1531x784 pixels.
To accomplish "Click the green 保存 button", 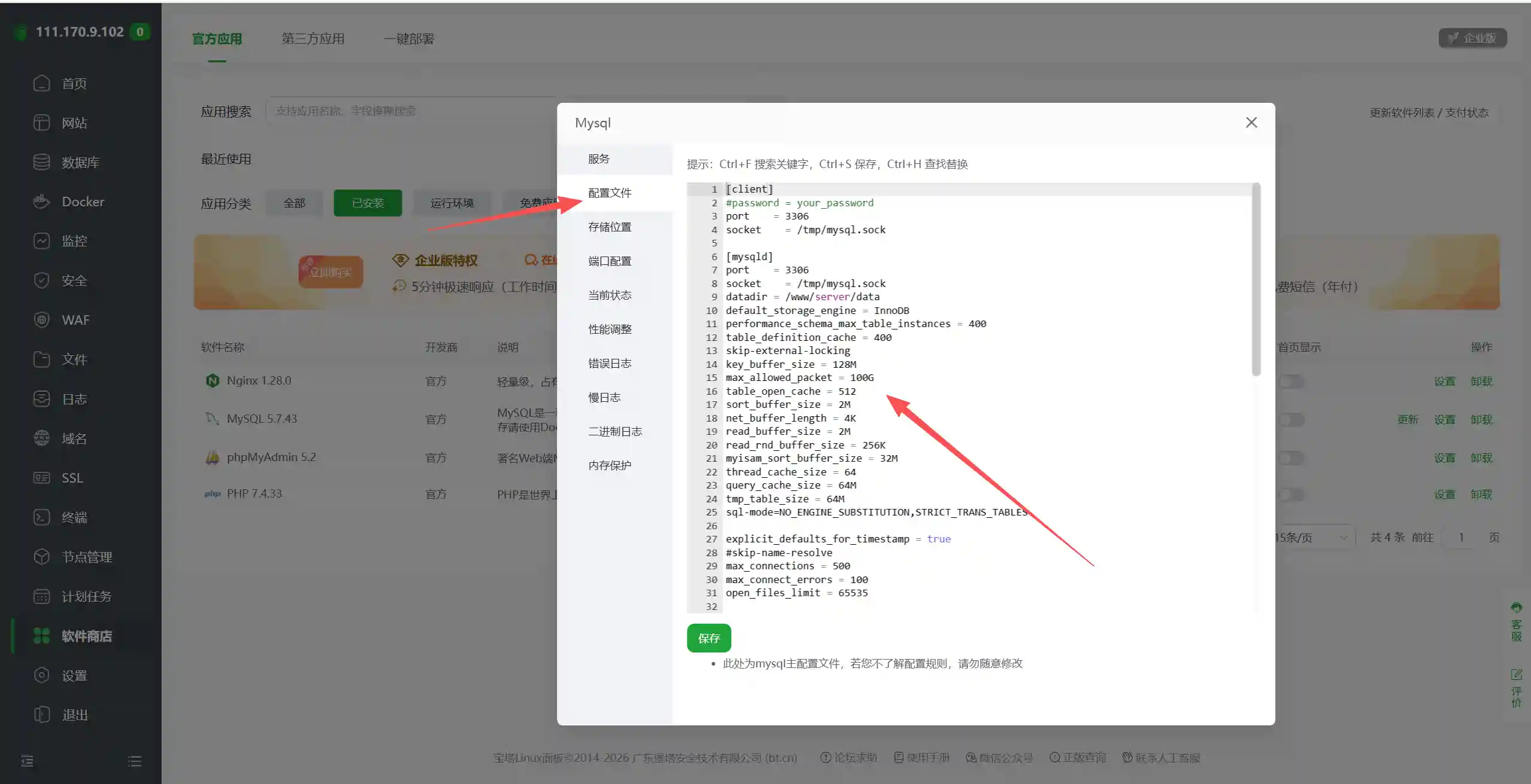I will pos(709,638).
